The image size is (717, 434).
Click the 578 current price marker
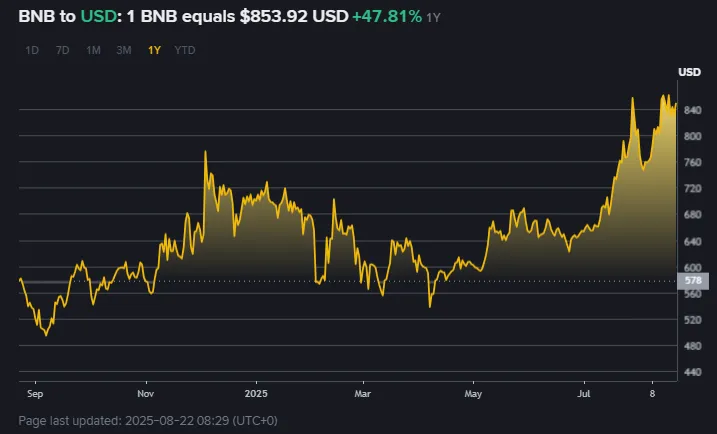[x=693, y=281]
